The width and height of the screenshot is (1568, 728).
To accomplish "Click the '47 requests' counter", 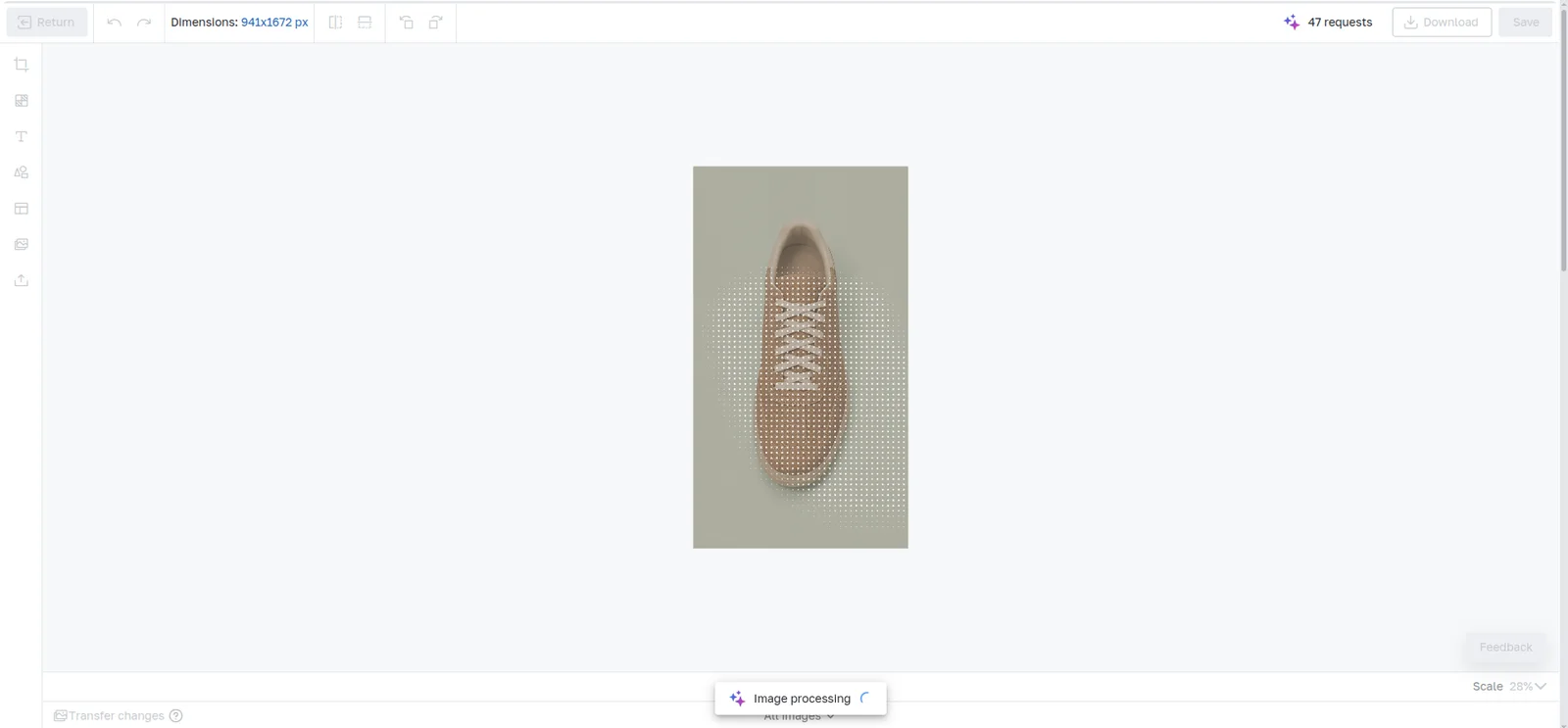I will pos(1340,23).
